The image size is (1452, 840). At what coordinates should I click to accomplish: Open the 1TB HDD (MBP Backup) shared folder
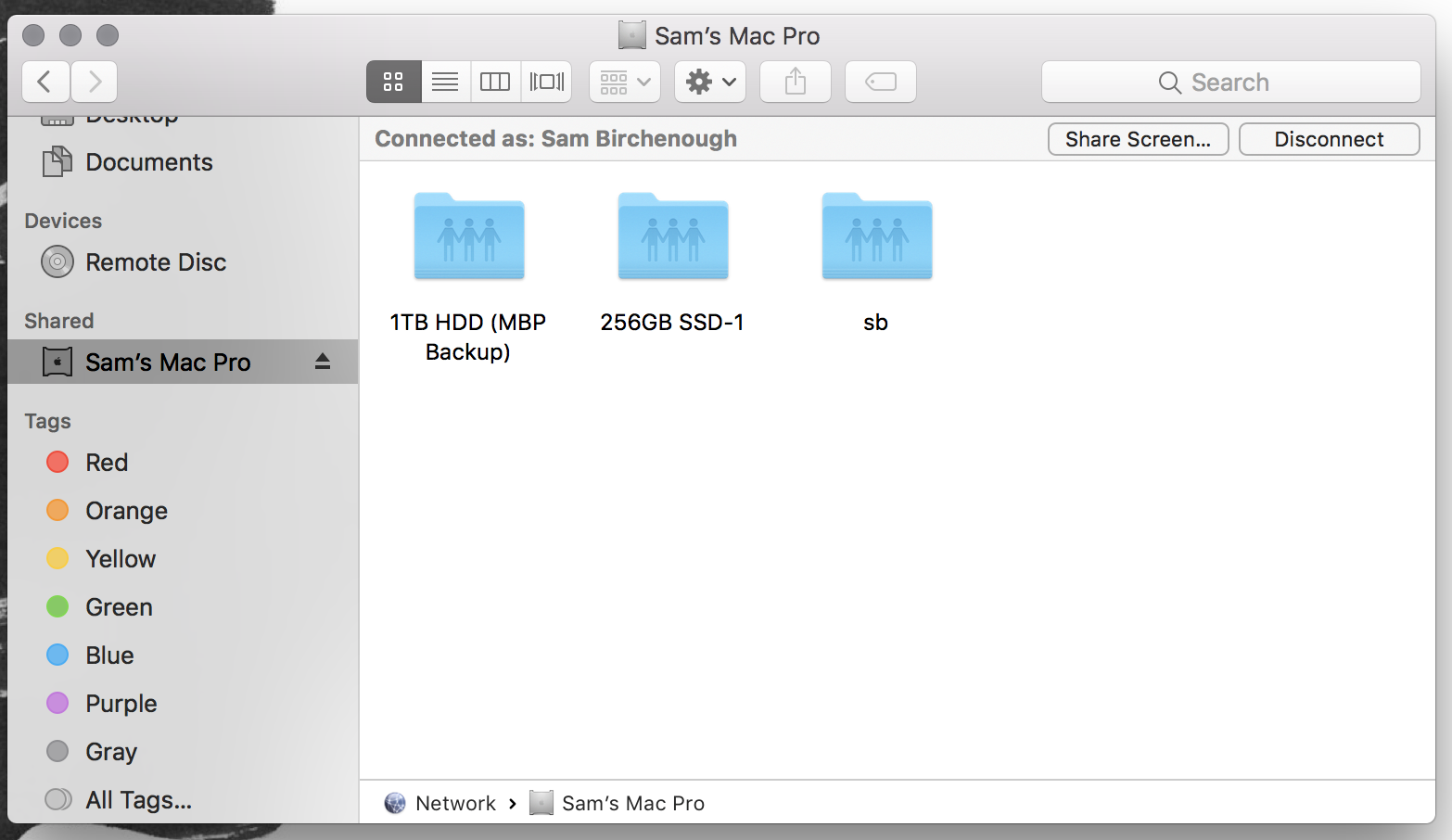tap(469, 235)
